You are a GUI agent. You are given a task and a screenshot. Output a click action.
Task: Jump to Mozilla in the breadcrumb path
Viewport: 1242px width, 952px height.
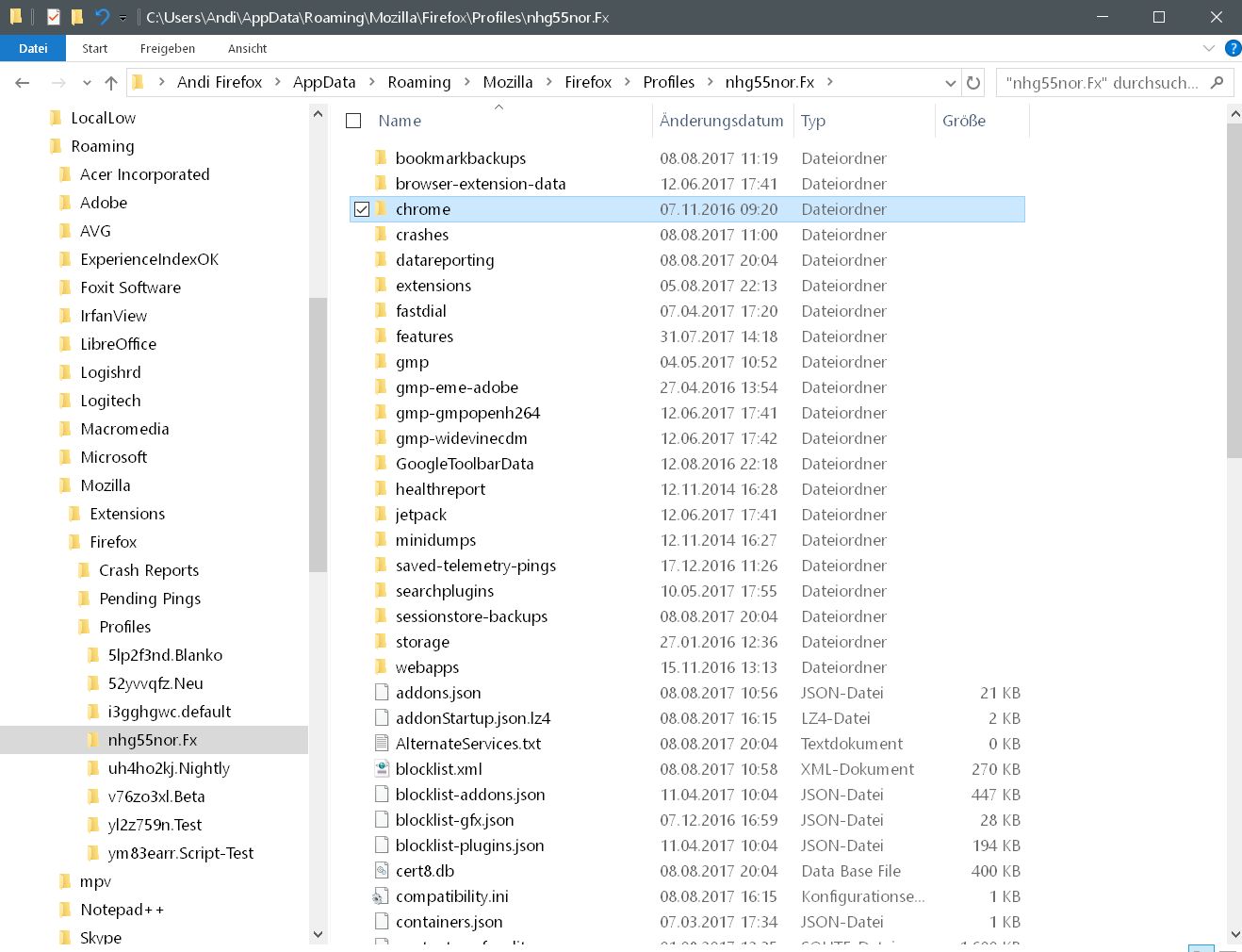[507, 83]
